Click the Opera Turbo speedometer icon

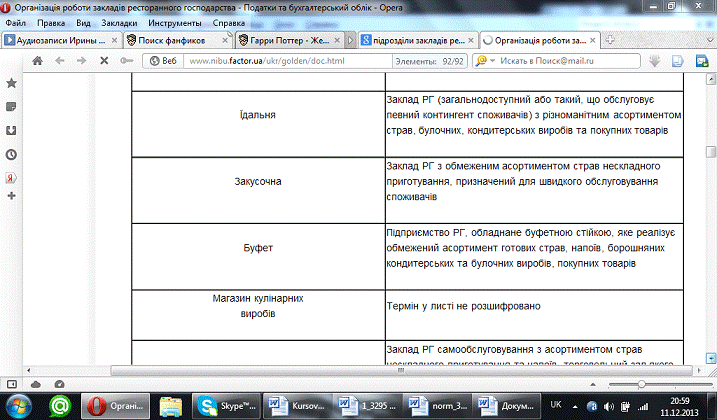point(59,384)
